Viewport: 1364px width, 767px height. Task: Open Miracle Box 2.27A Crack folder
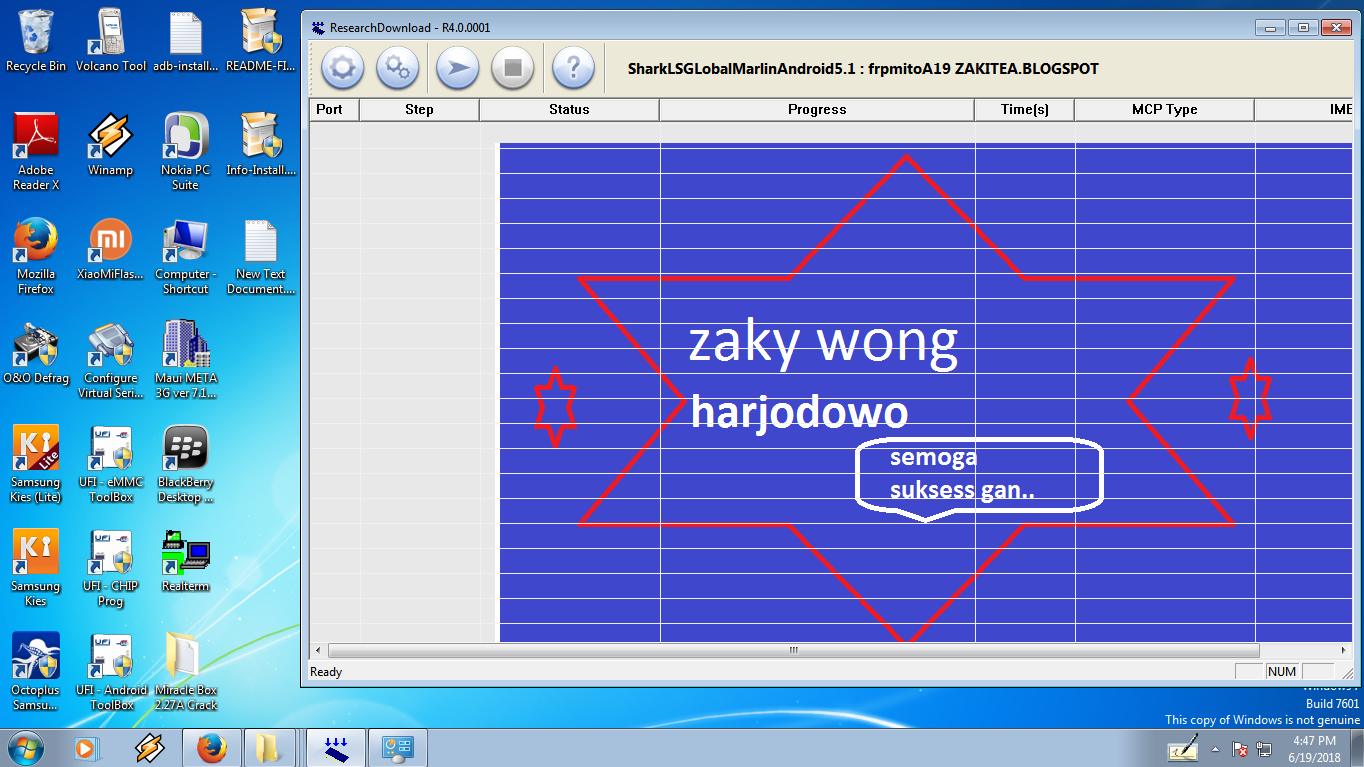(x=185, y=671)
